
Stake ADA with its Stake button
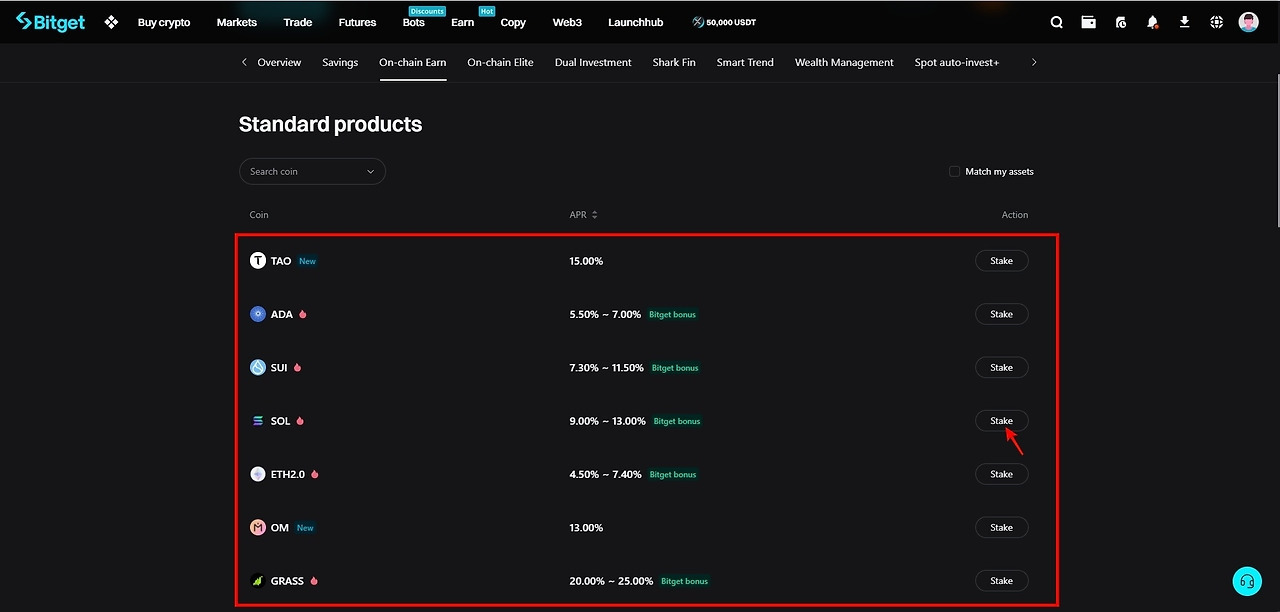point(1002,314)
